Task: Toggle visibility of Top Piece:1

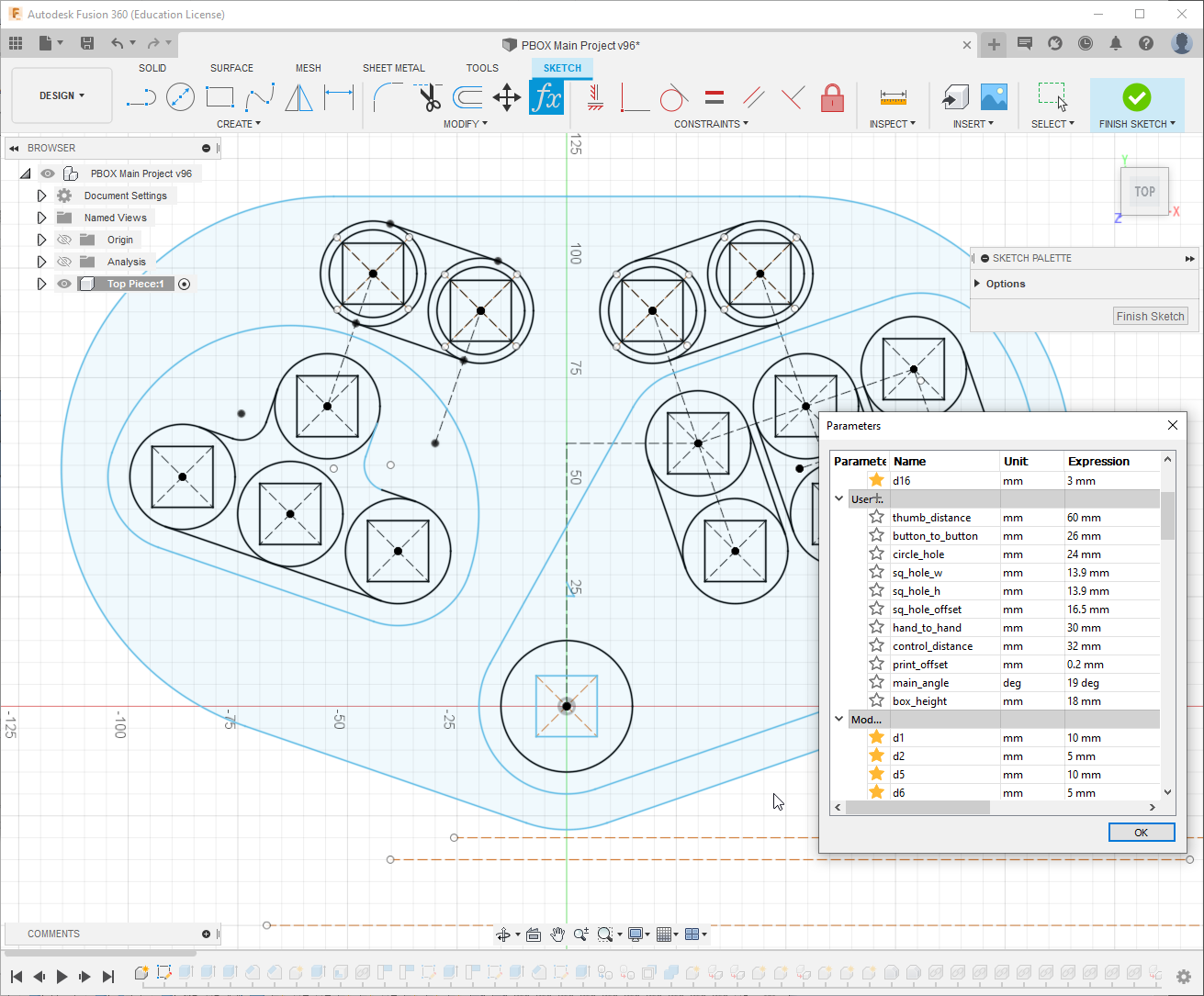Action: (x=63, y=284)
